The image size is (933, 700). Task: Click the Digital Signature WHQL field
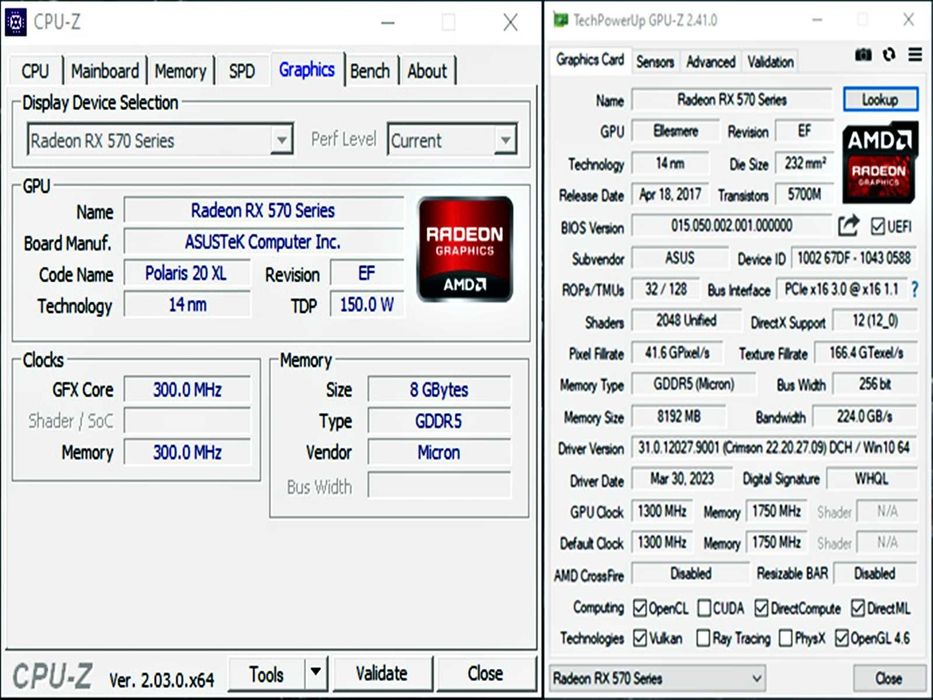click(872, 479)
